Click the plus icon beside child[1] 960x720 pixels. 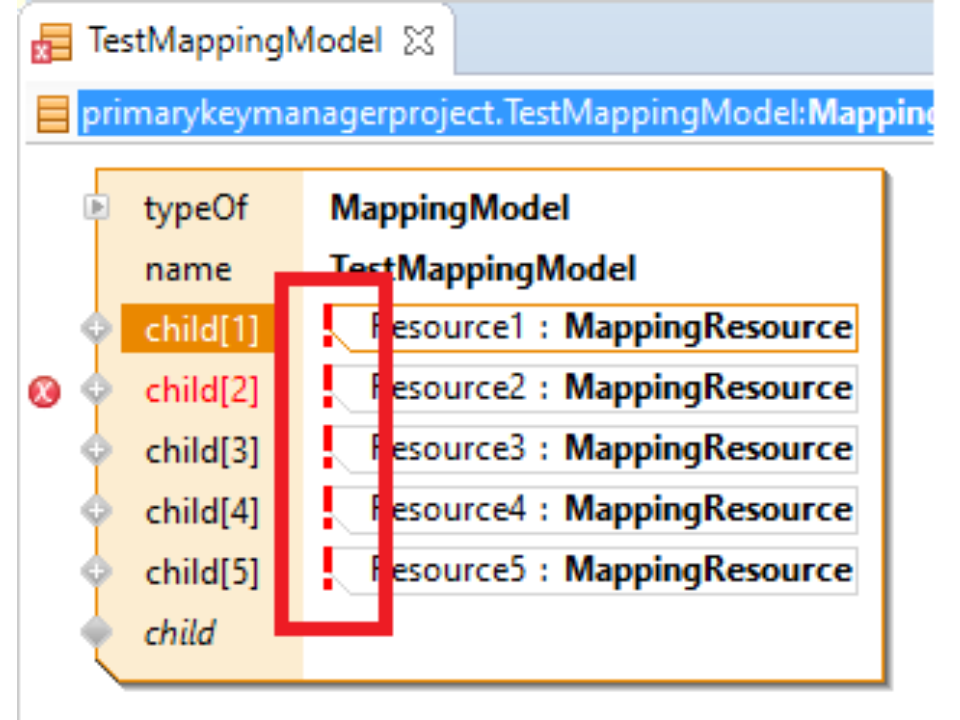(97, 329)
